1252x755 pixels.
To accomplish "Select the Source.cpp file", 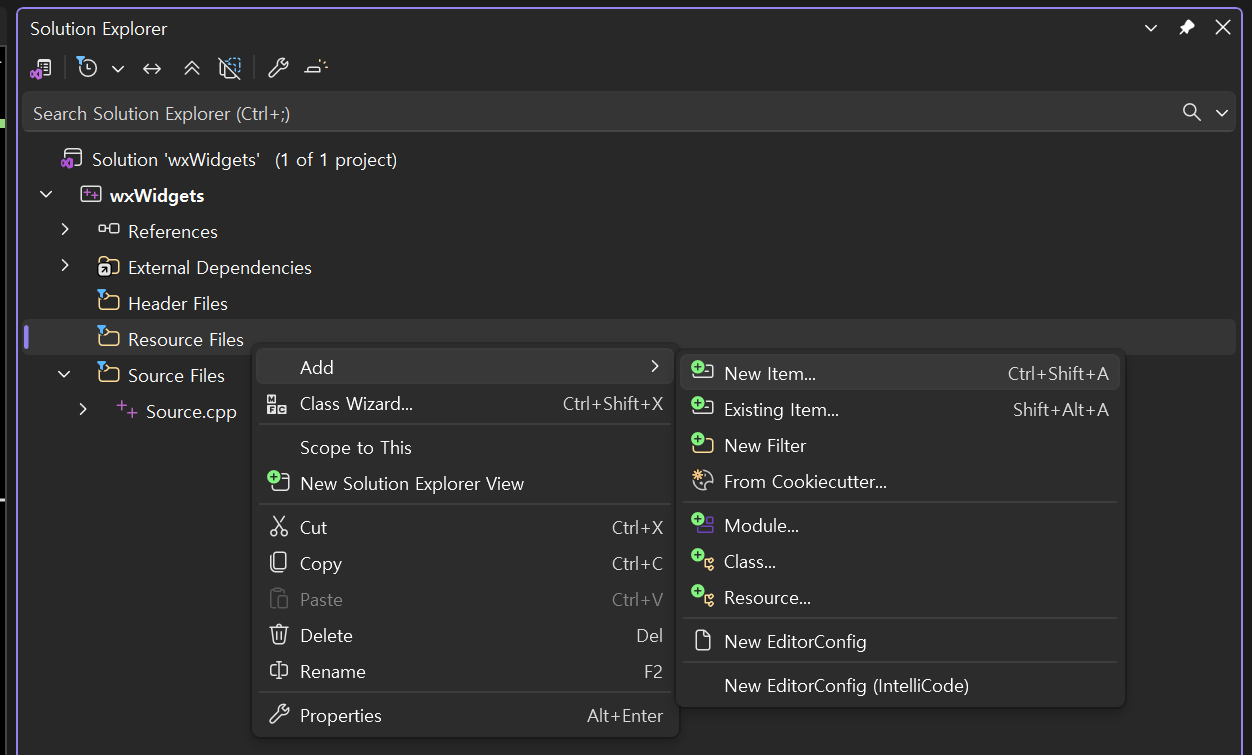I will (x=191, y=411).
